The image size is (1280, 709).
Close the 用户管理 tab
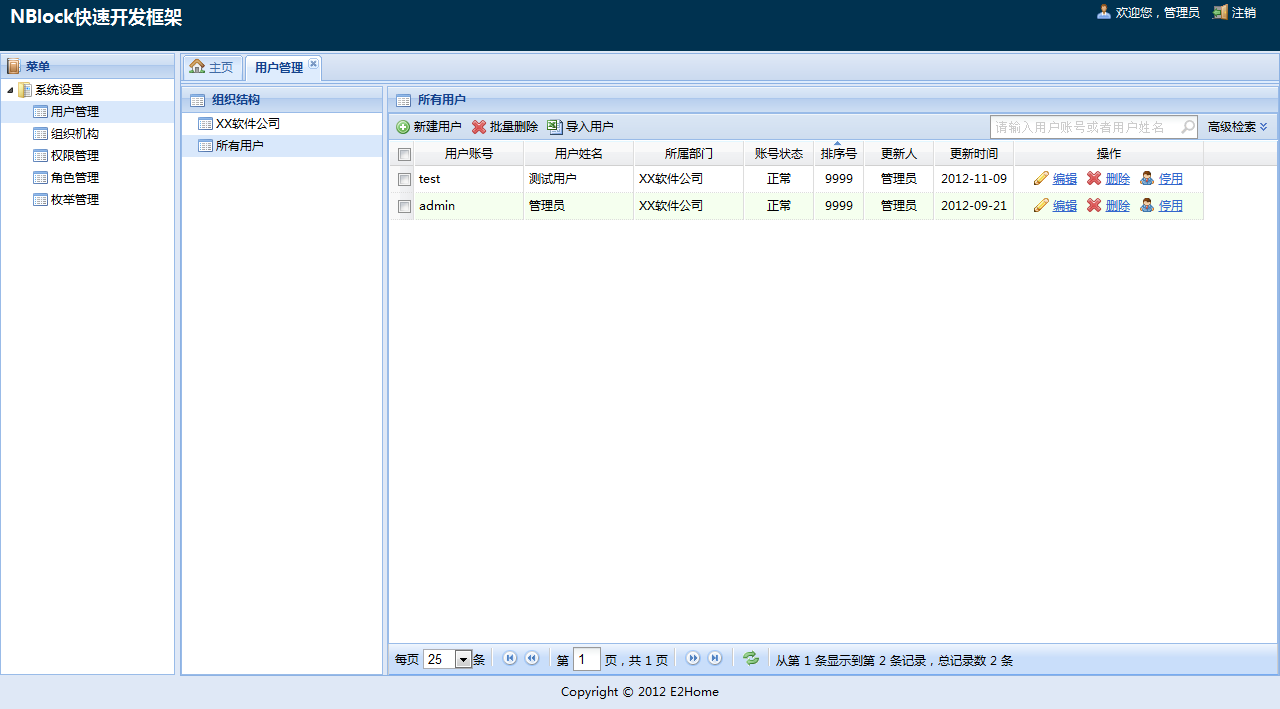[x=313, y=64]
